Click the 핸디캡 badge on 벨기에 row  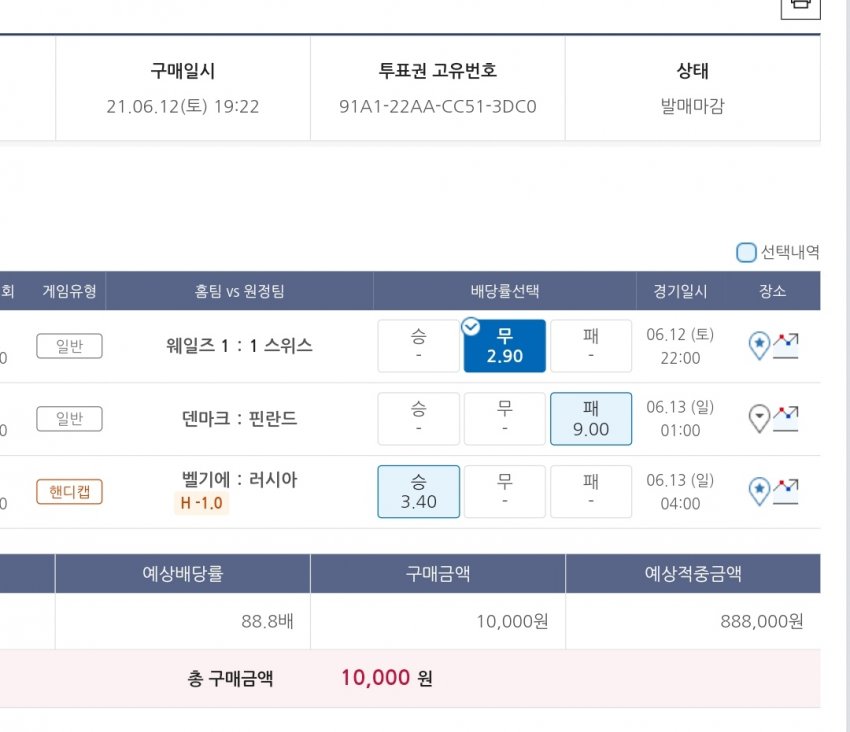click(69, 491)
